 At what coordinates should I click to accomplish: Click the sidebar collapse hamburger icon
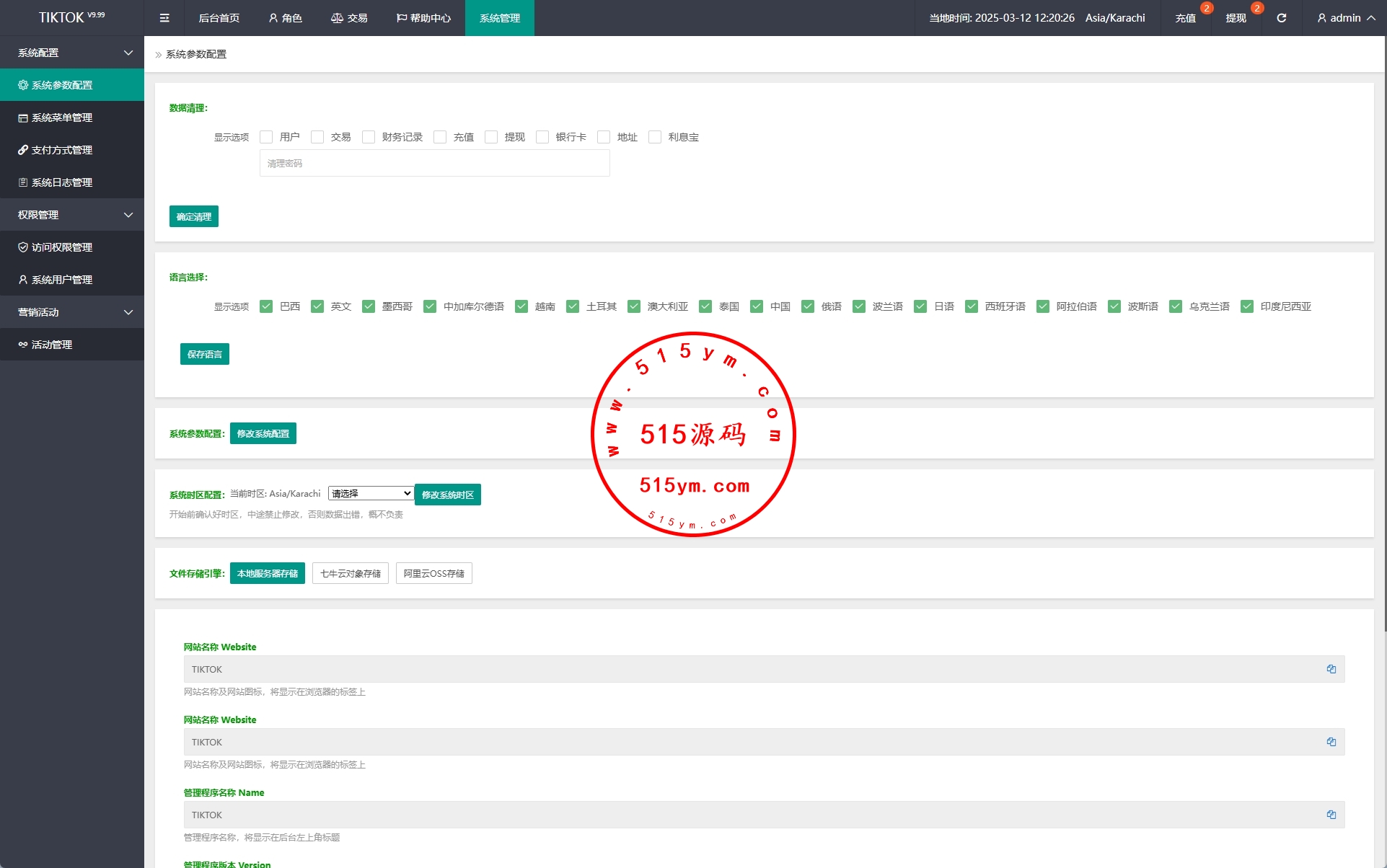(x=164, y=18)
